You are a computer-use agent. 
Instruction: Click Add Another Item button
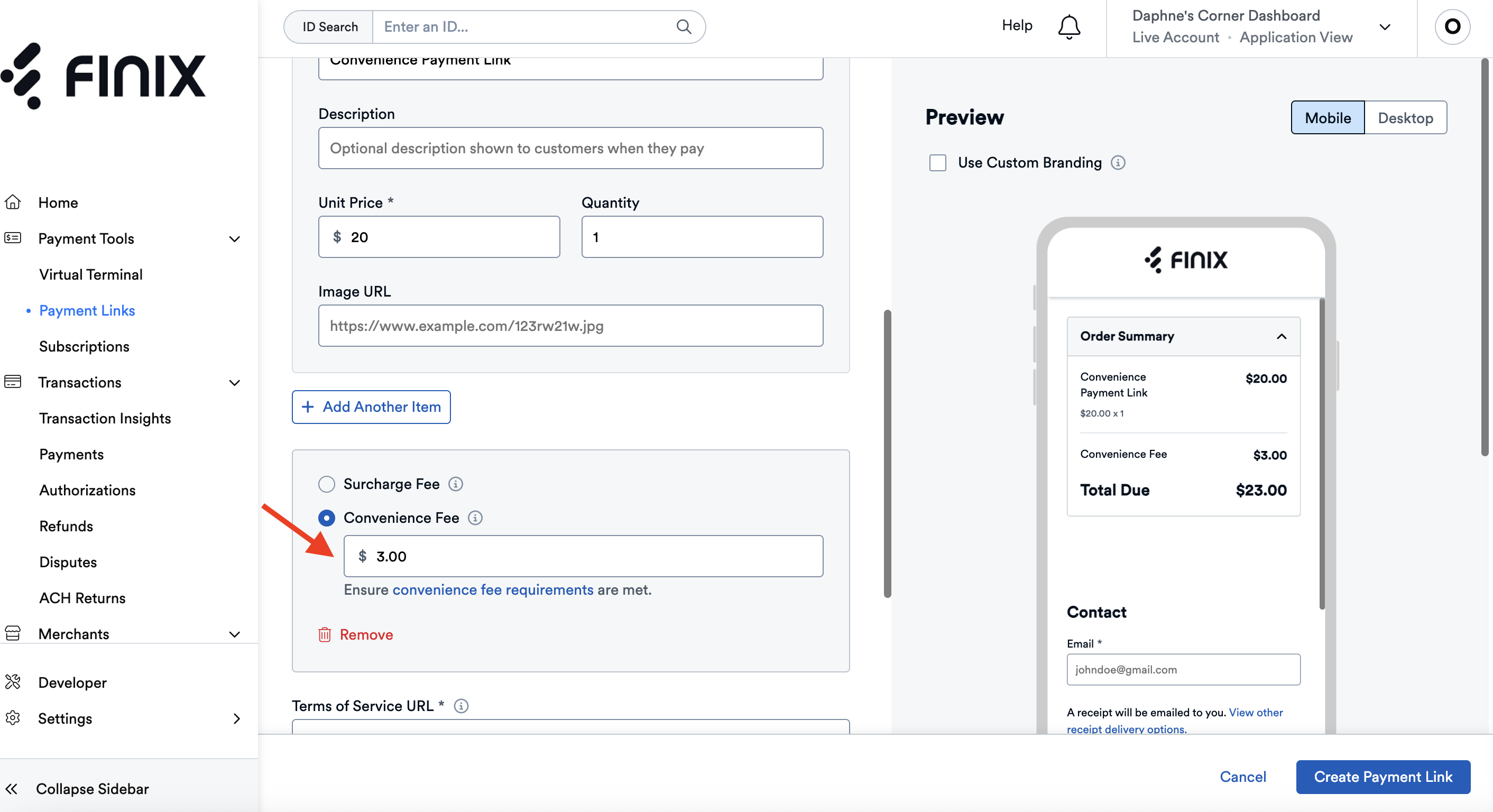click(x=371, y=407)
